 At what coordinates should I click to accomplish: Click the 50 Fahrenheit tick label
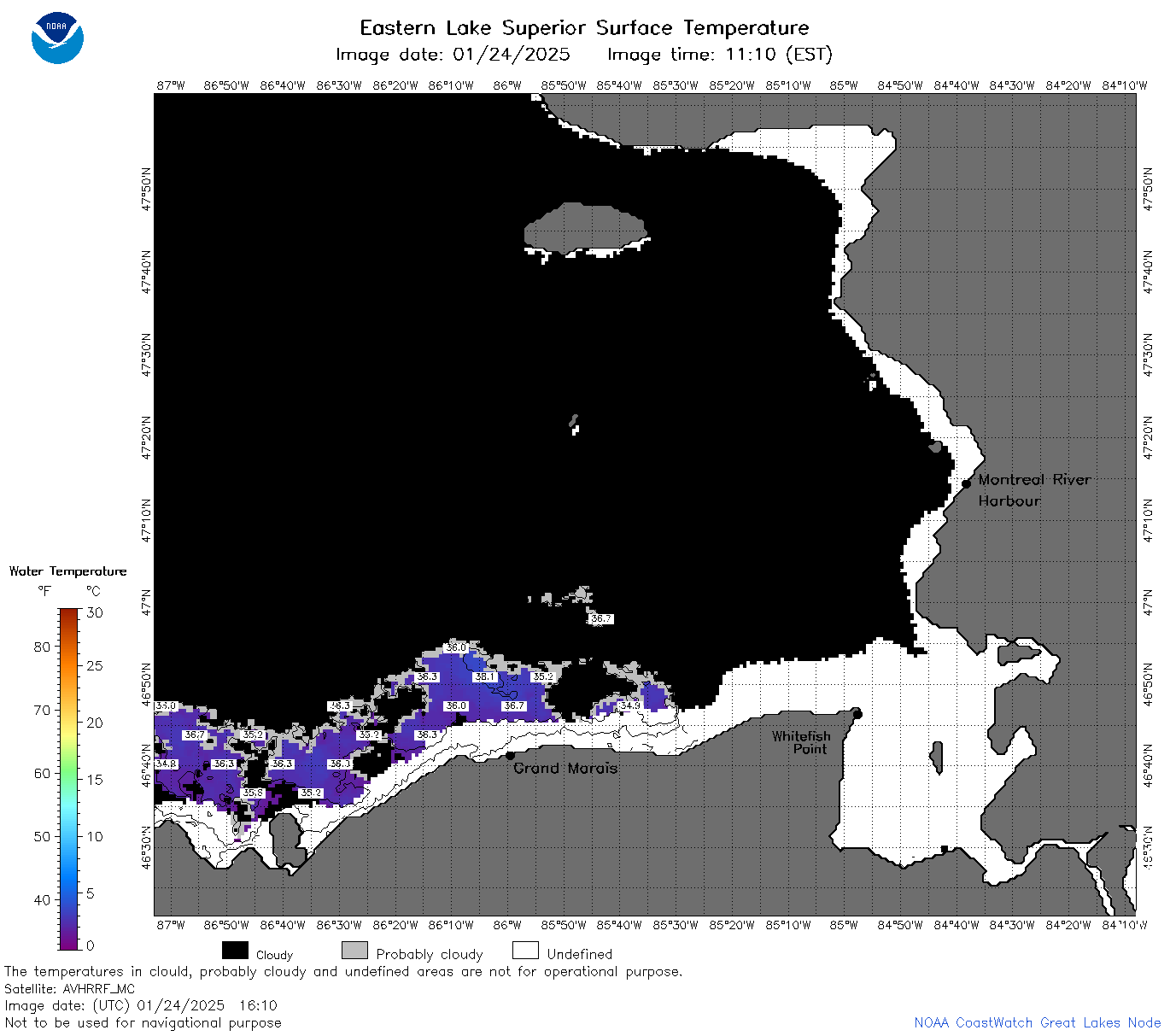(42, 836)
